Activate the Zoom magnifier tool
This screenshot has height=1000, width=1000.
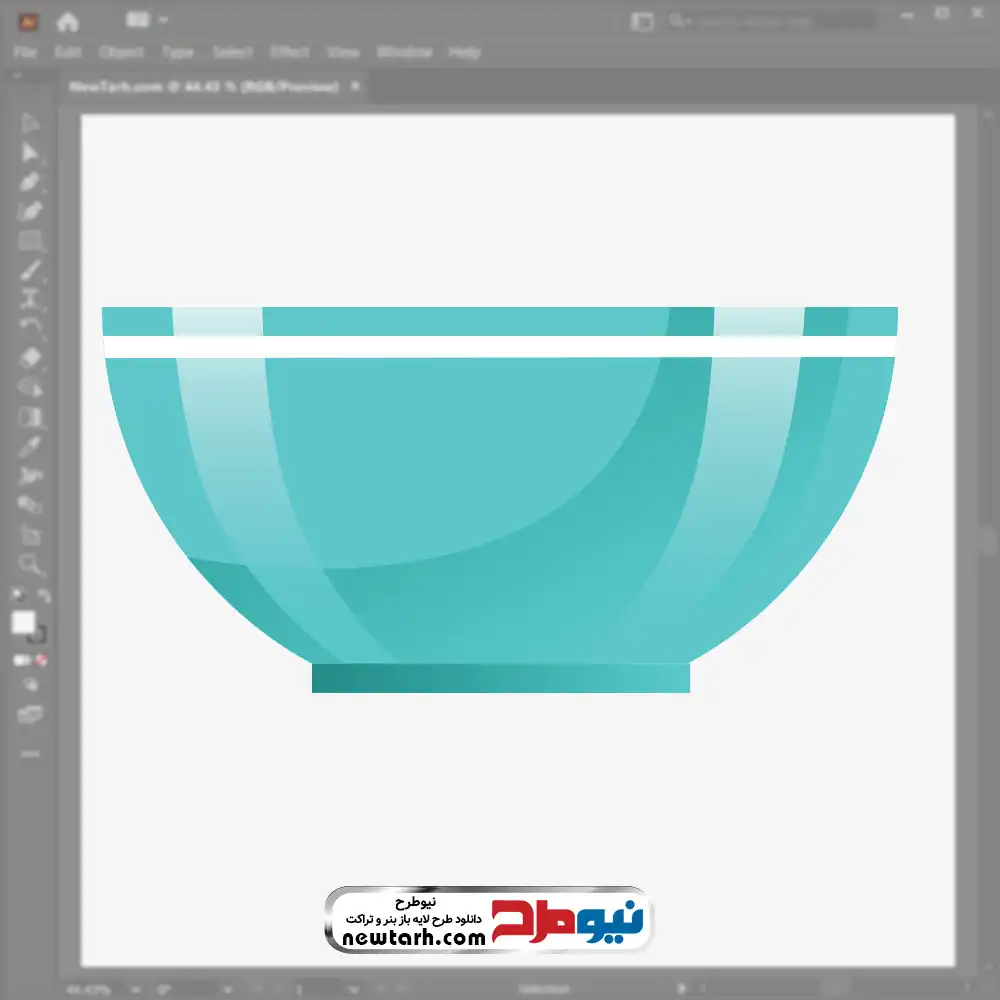tap(30, 565)
